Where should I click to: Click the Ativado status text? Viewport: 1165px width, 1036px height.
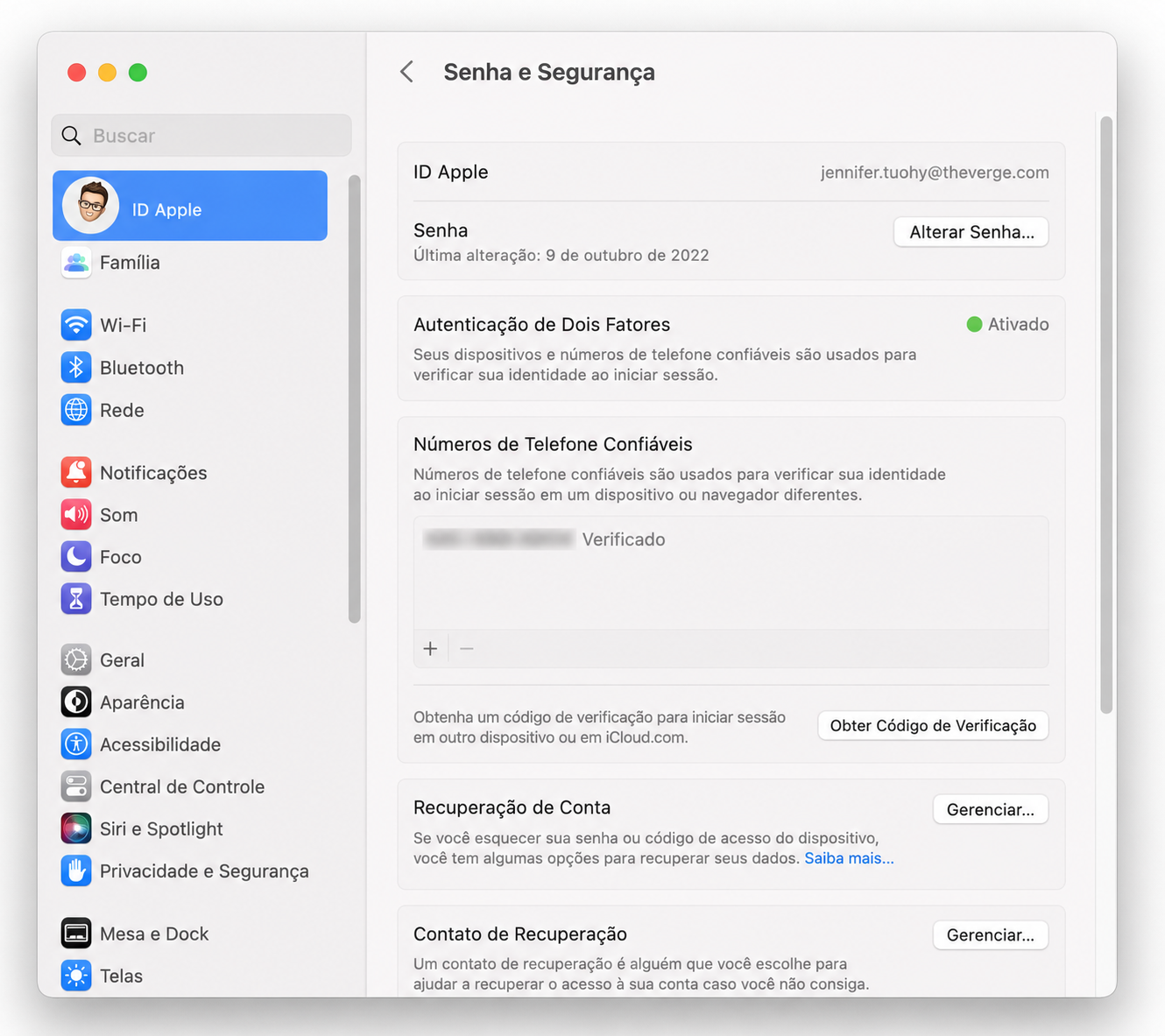(x=1018, y=324)
